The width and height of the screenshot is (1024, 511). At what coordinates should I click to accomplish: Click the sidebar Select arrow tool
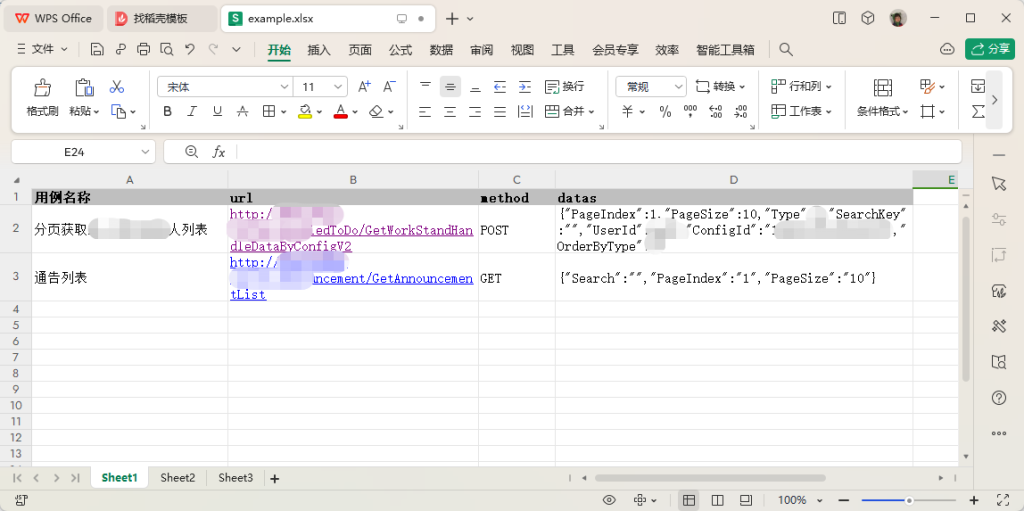pos(999,184)
